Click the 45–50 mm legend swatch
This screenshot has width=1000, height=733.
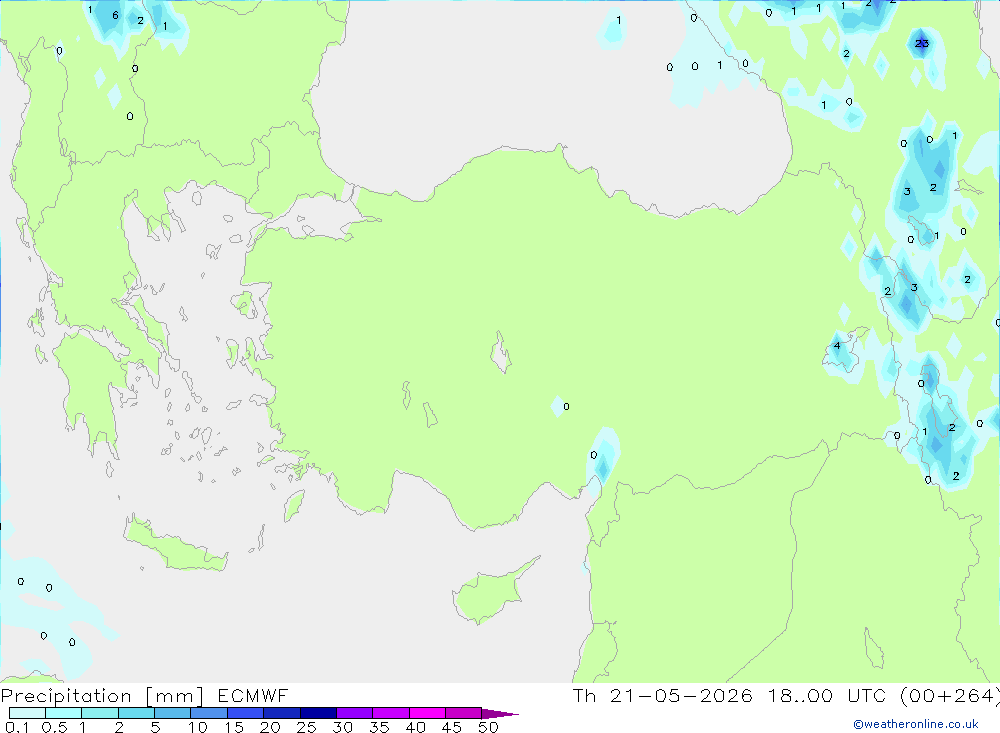tap(463, 713)
